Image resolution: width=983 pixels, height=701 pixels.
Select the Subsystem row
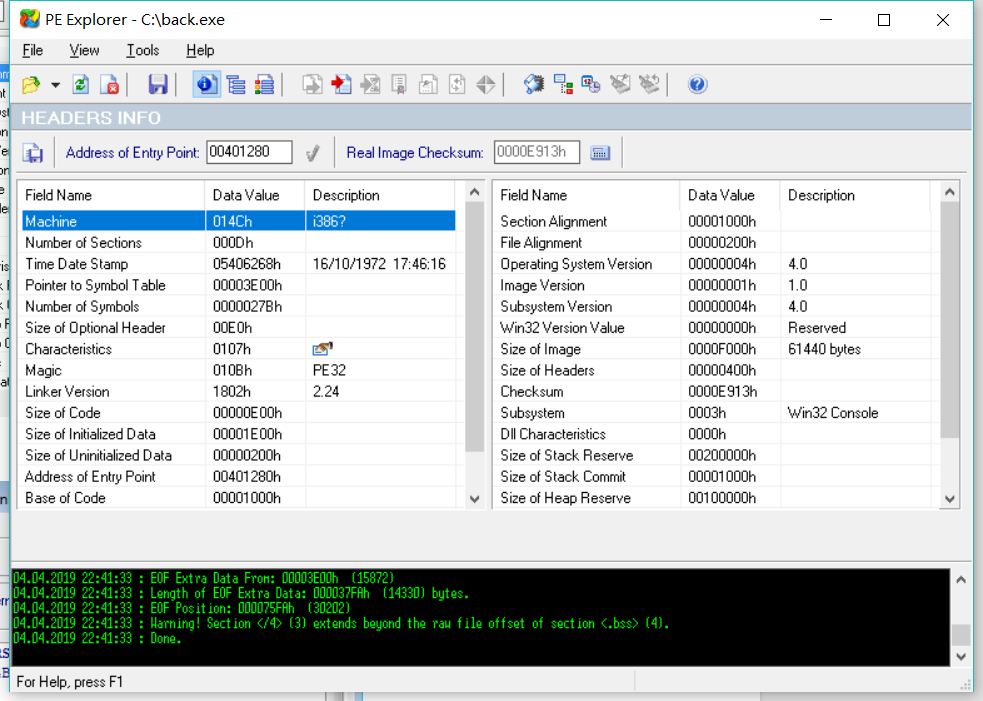pyautogui.click(x=714, y=413)
